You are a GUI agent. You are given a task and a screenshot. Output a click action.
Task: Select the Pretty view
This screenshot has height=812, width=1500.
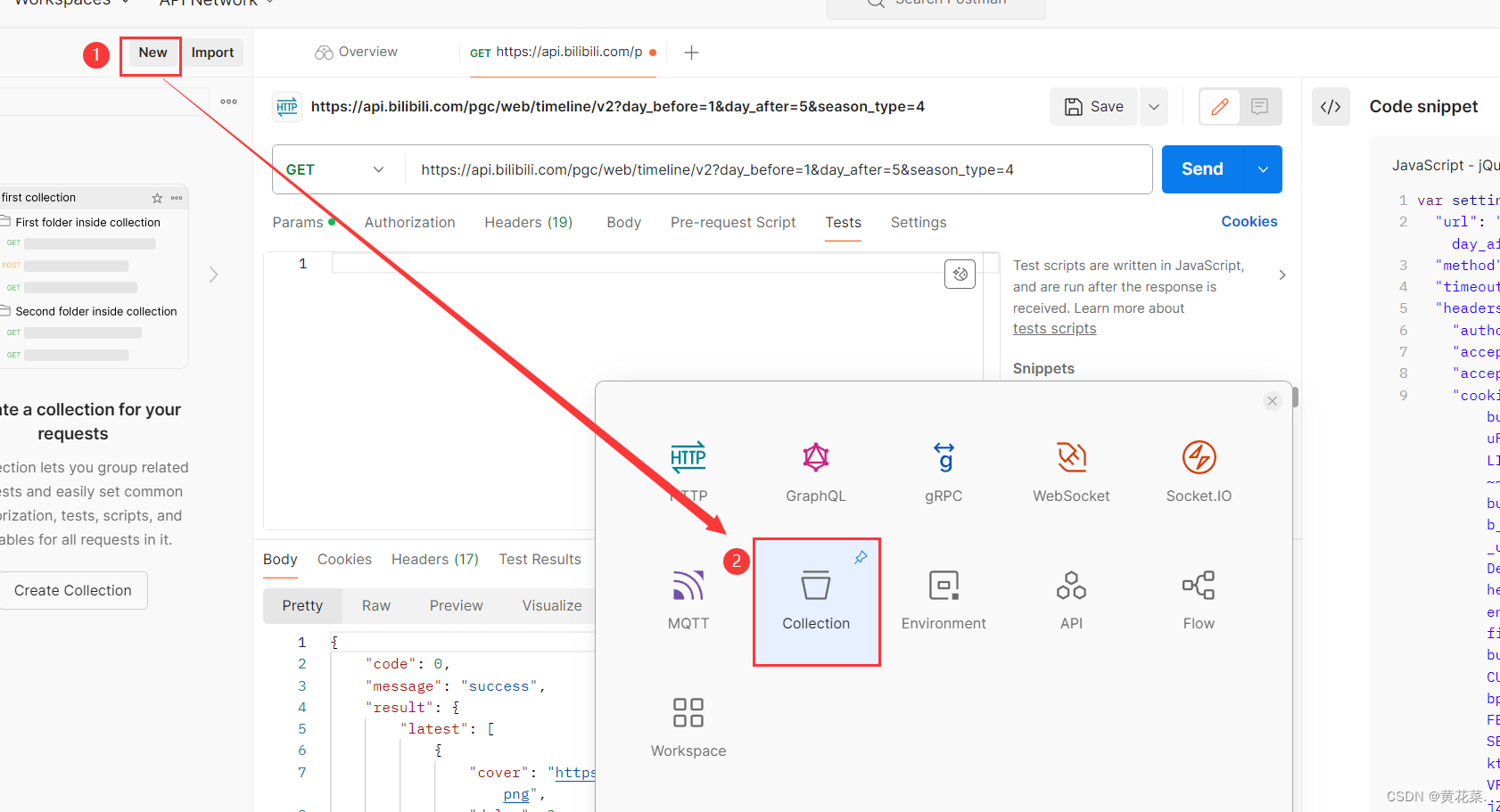pyautogui.click(x=302, y=605)
